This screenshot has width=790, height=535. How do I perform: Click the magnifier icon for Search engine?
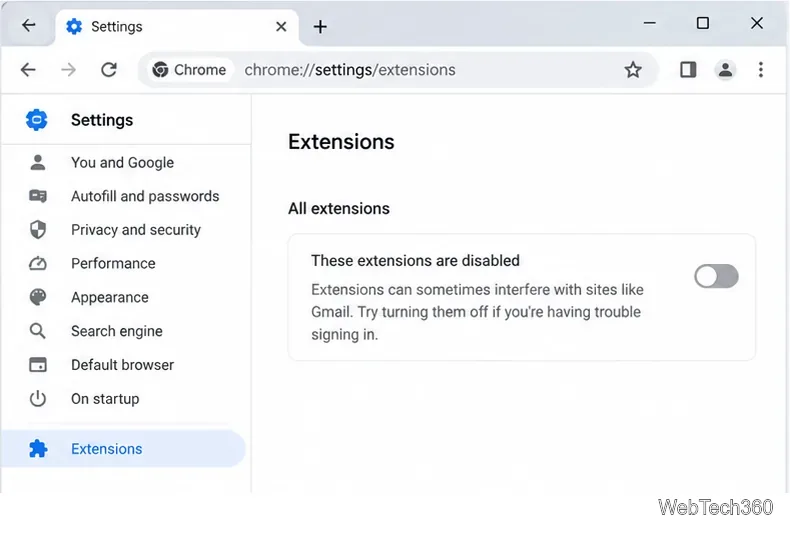[x=38, y=331]
